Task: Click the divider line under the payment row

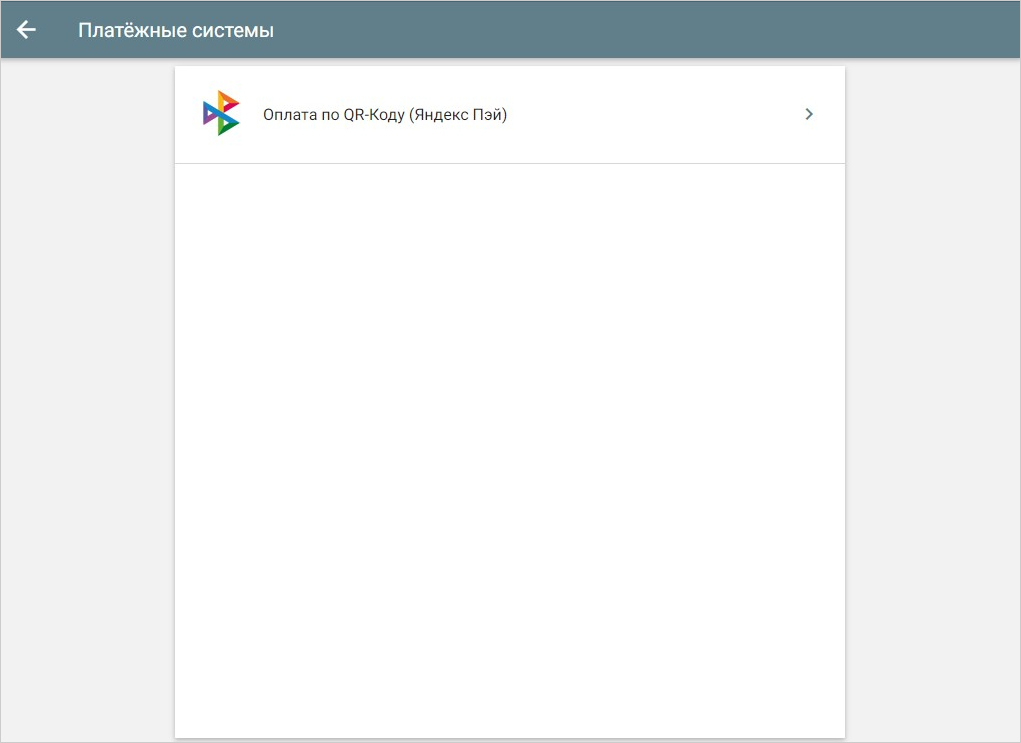Action: (510, 163)
